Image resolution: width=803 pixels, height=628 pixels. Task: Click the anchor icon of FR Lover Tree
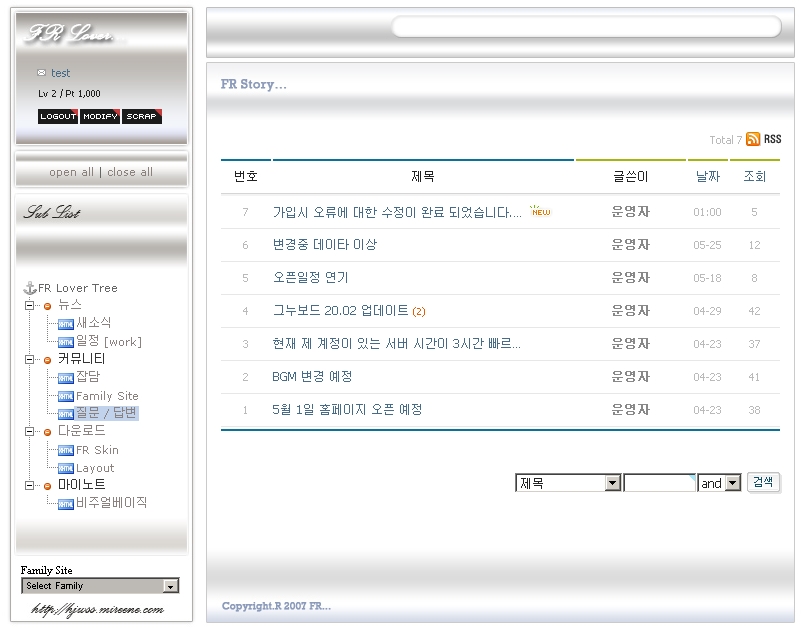(30, 288)
